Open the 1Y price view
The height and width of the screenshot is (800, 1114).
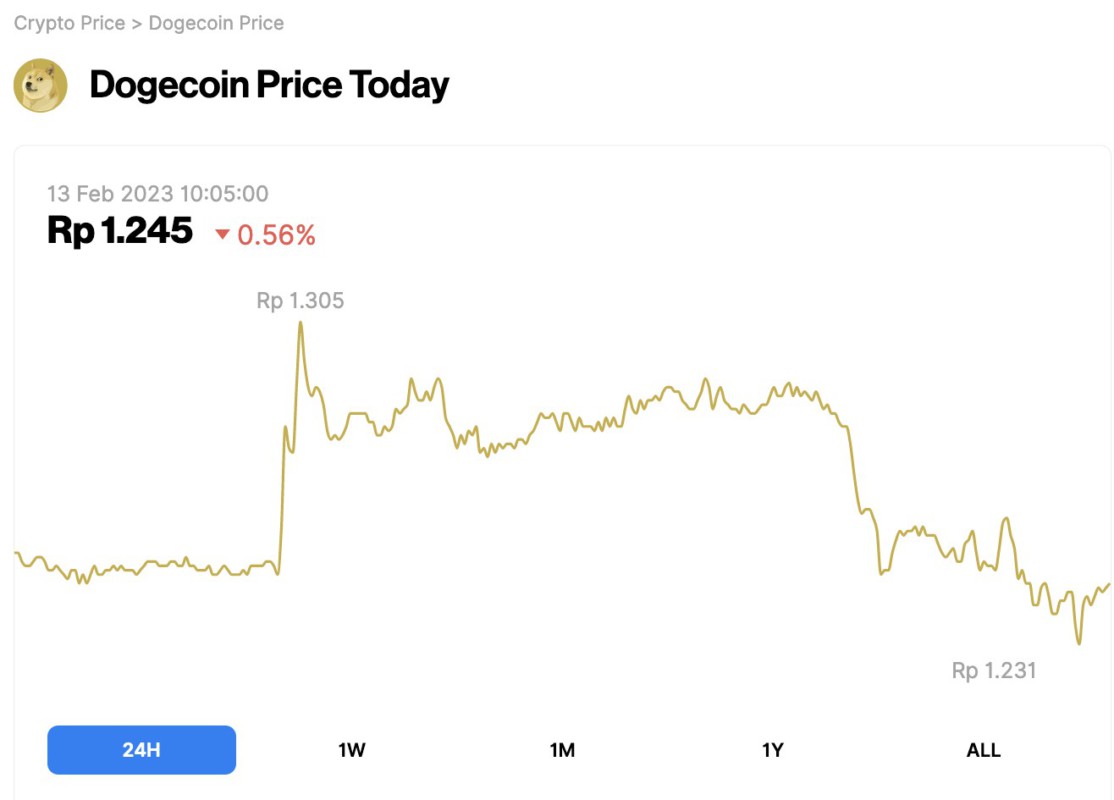click(774, 749)
